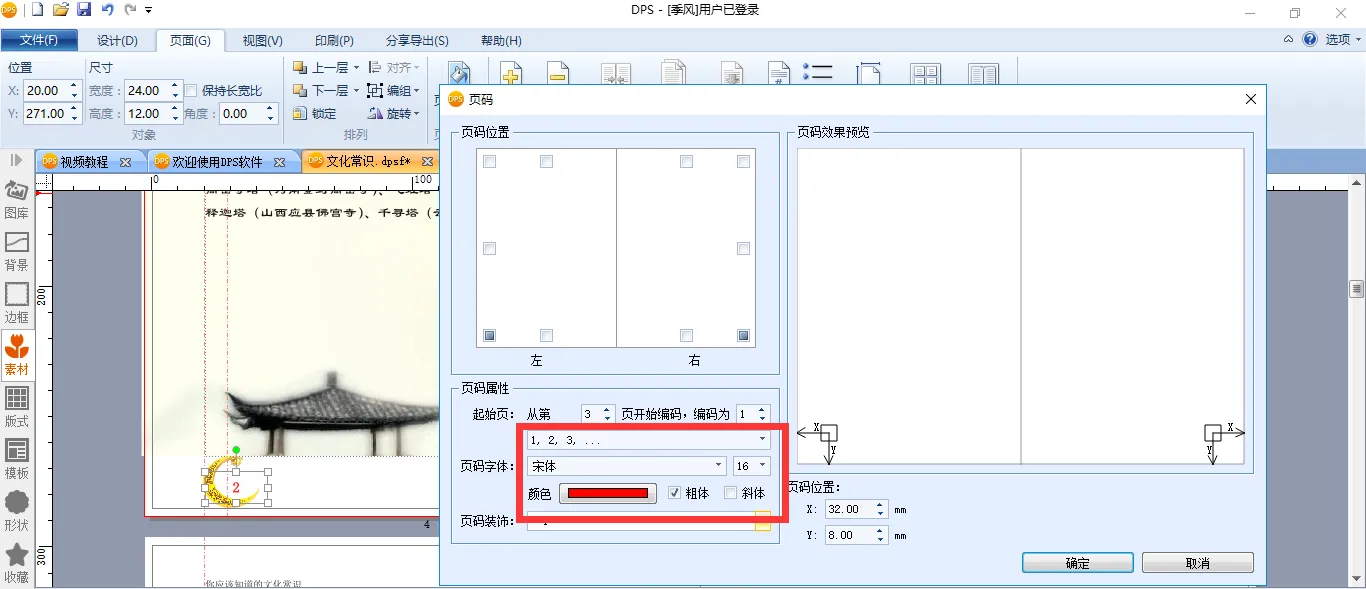This screenshot has height=589, width=1366.
Task: Click the 确定 confirm button
Action: click(x=1077, y=563)
